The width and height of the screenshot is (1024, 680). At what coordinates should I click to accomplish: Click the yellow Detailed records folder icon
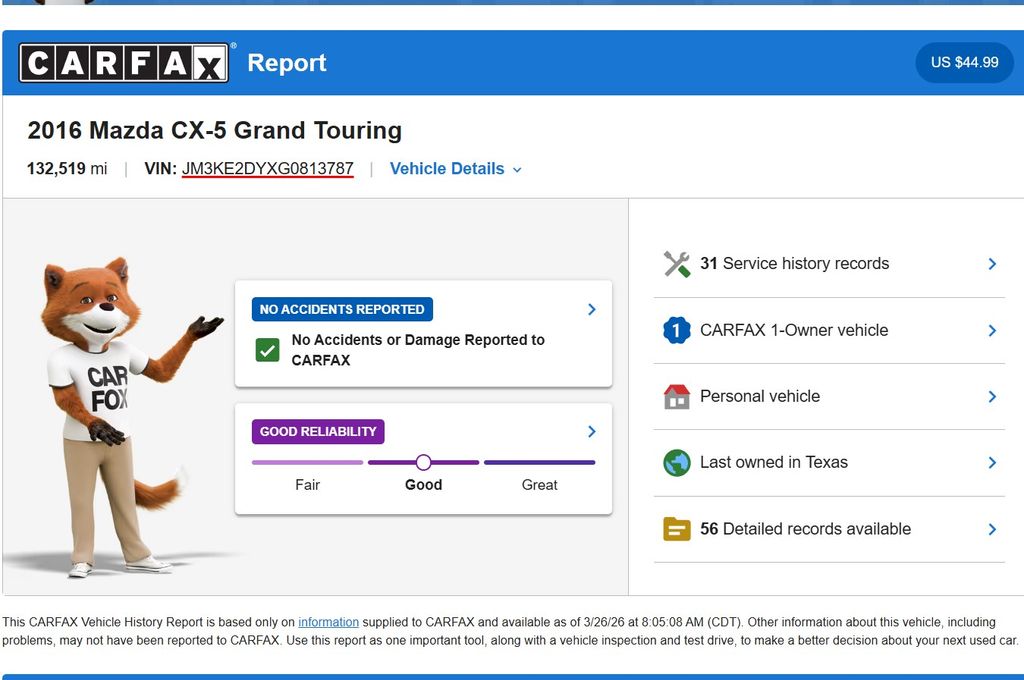tap(677, 529)
